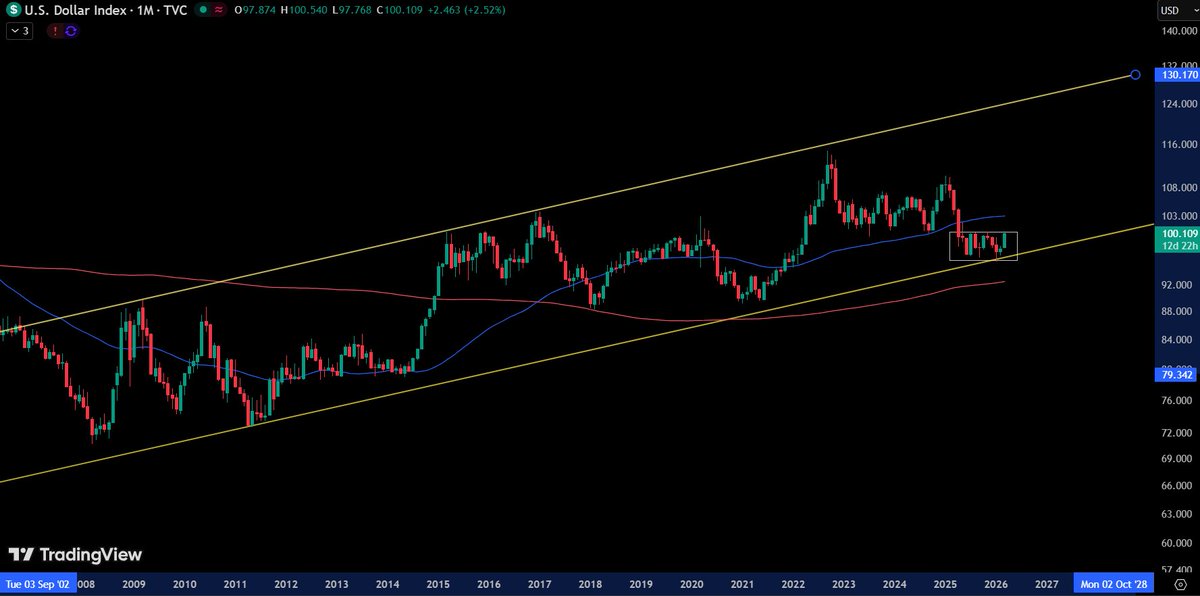Click the 116.000 price scale value
1200x596 pixels.
(x=1177, y=145)
